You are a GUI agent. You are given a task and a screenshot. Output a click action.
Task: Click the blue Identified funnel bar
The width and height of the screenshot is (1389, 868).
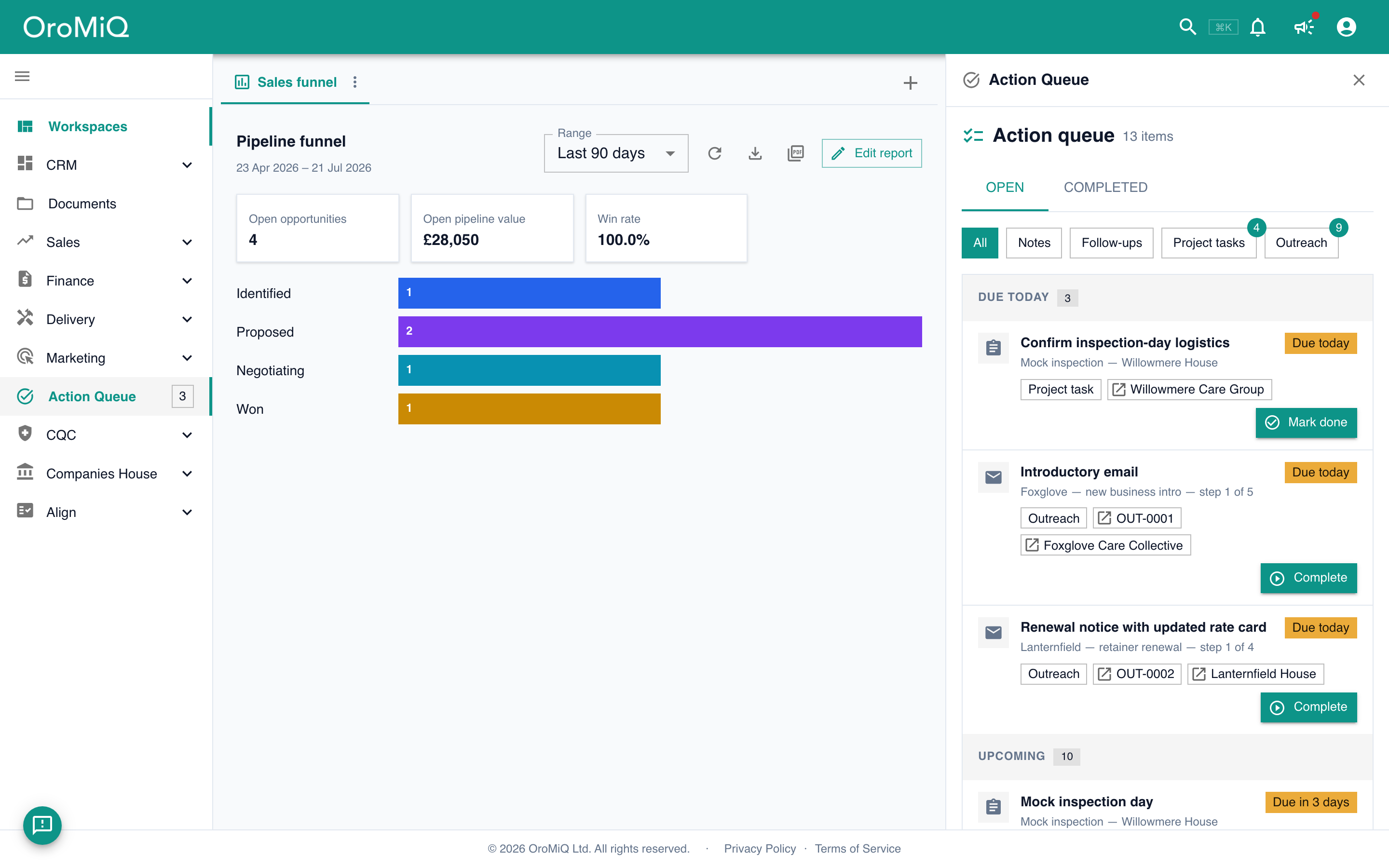(x=529, y=293)
